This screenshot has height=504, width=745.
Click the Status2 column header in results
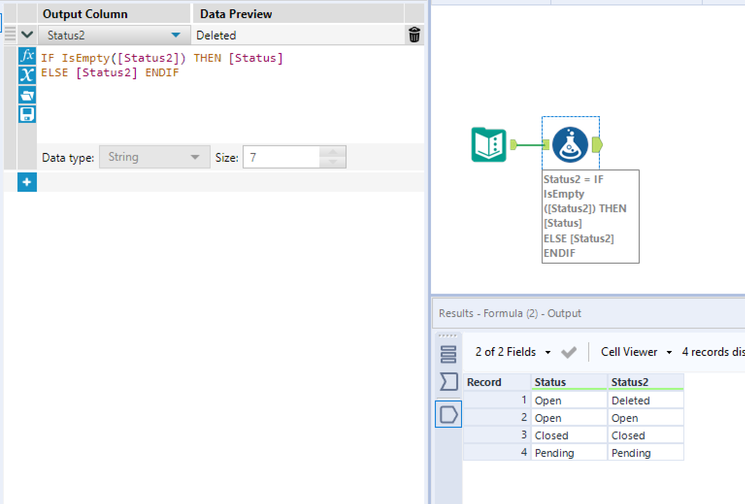646,382
